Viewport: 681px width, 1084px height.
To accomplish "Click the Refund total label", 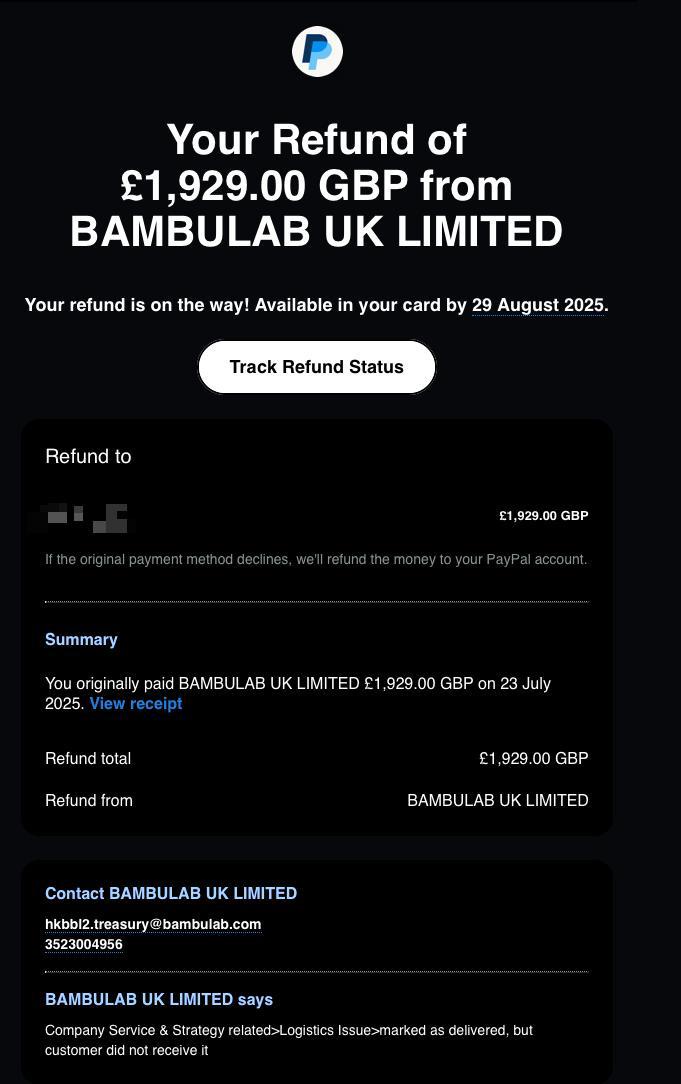I will coord(88,759).
